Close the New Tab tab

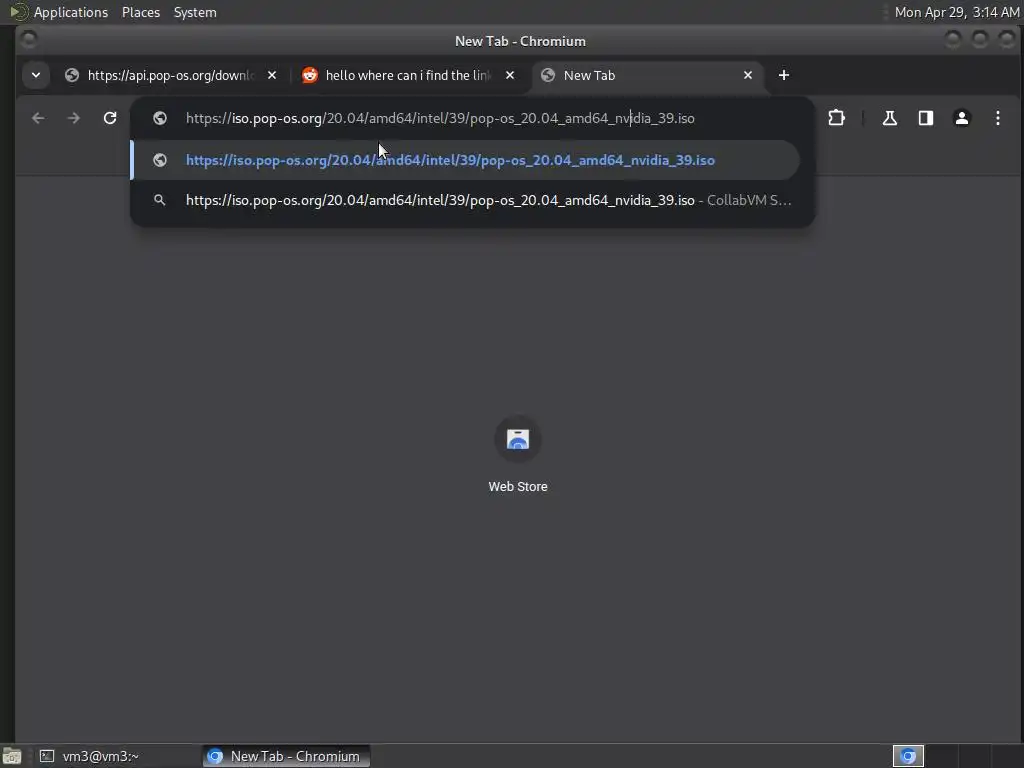(x=748, y=75)
